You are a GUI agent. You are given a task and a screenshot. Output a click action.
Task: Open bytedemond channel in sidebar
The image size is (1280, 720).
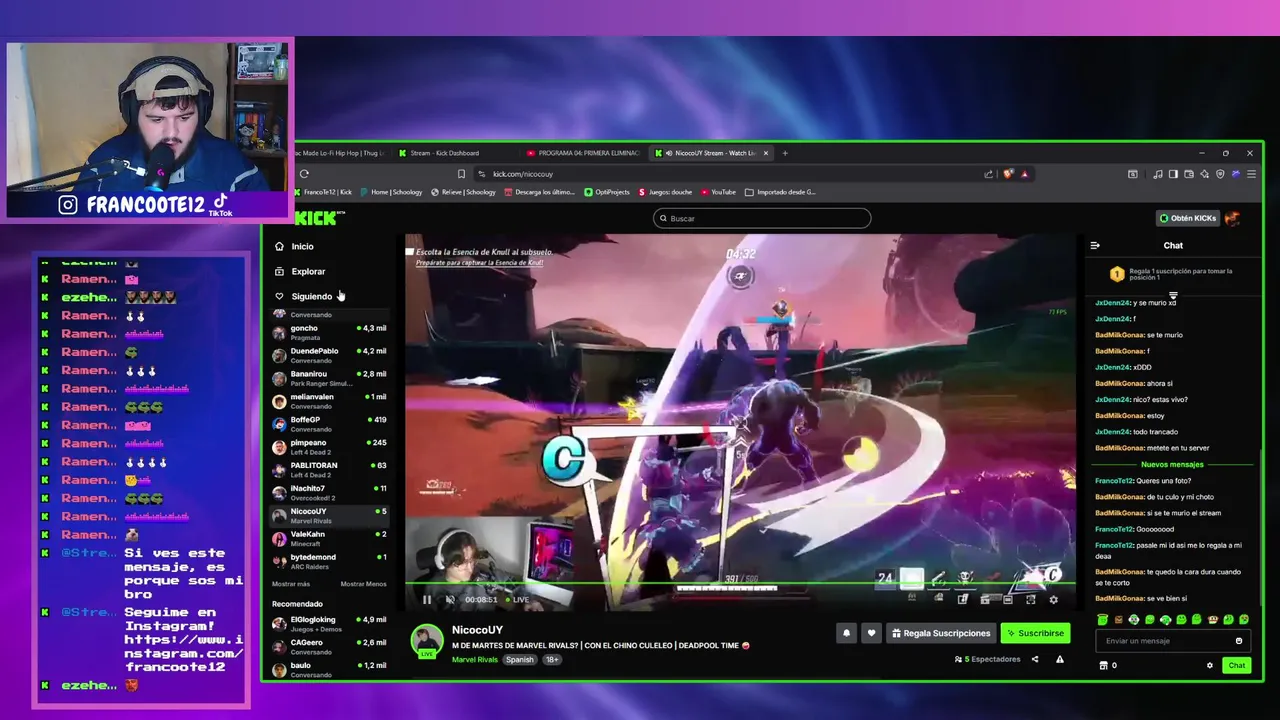pyautogui.click(x=329, y=562)
